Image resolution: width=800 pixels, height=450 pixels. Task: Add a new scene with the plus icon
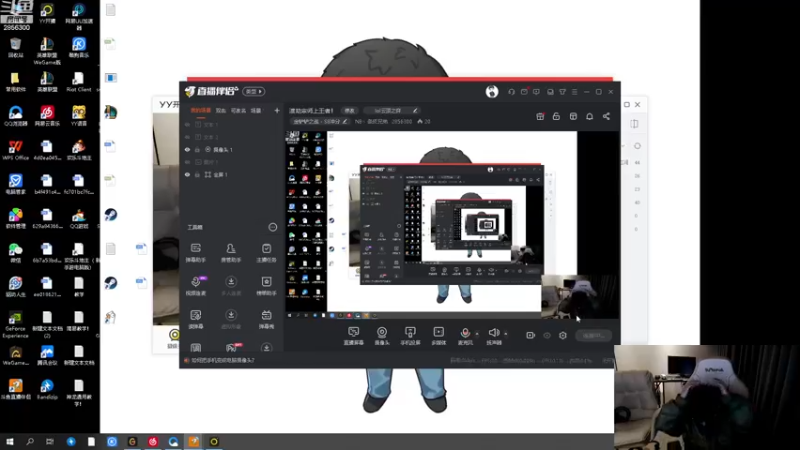277,110
